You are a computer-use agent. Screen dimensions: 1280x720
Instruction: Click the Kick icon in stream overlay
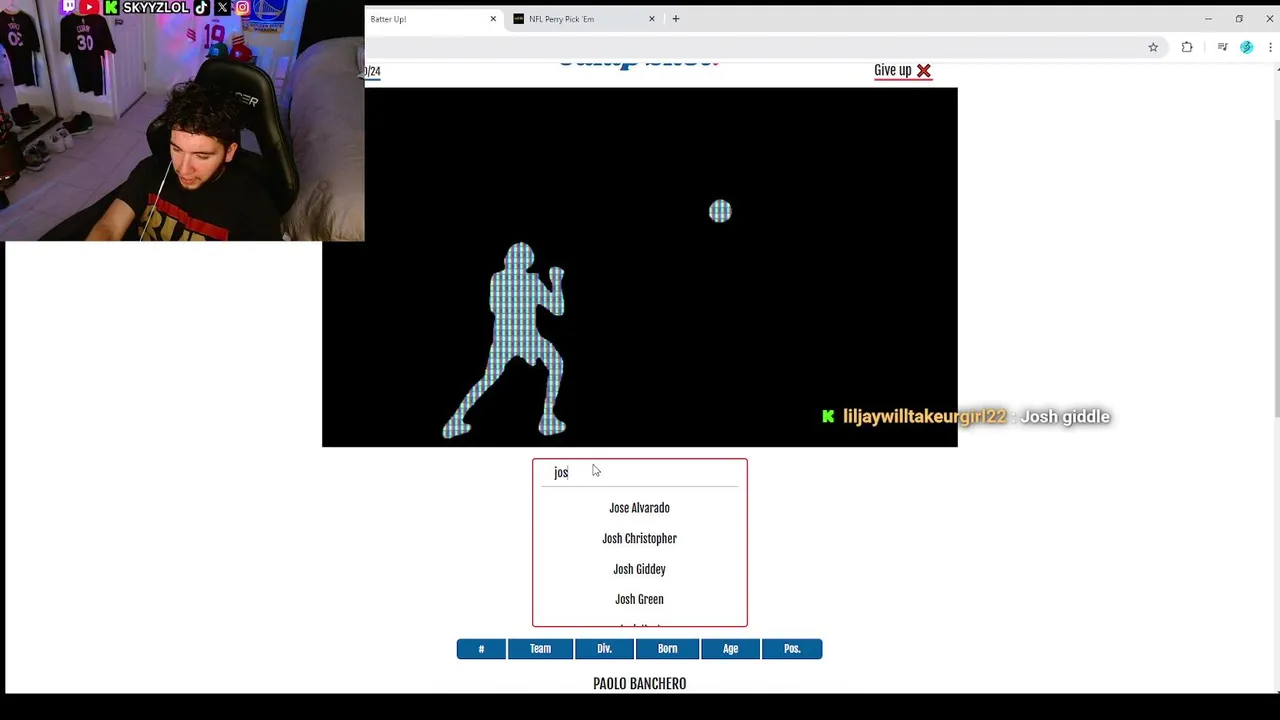(111, 7)
